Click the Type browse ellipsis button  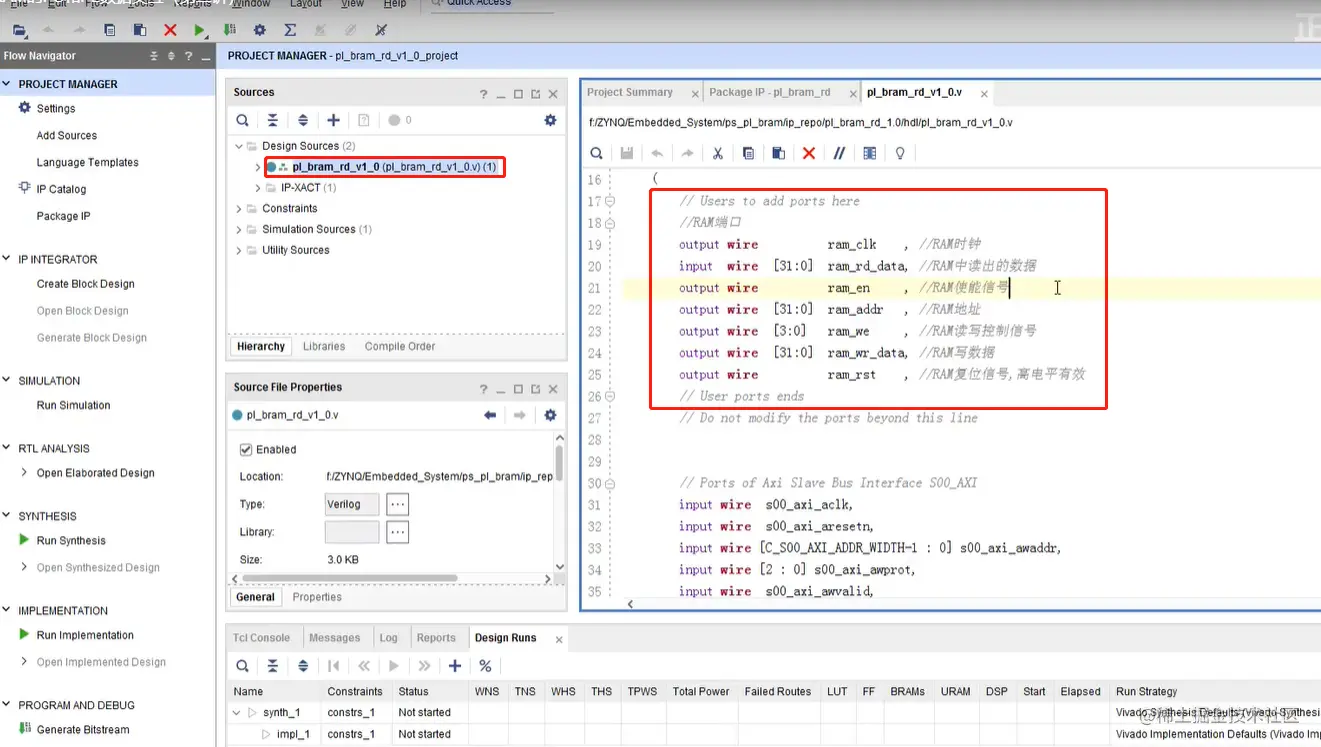tap(398, 504)
